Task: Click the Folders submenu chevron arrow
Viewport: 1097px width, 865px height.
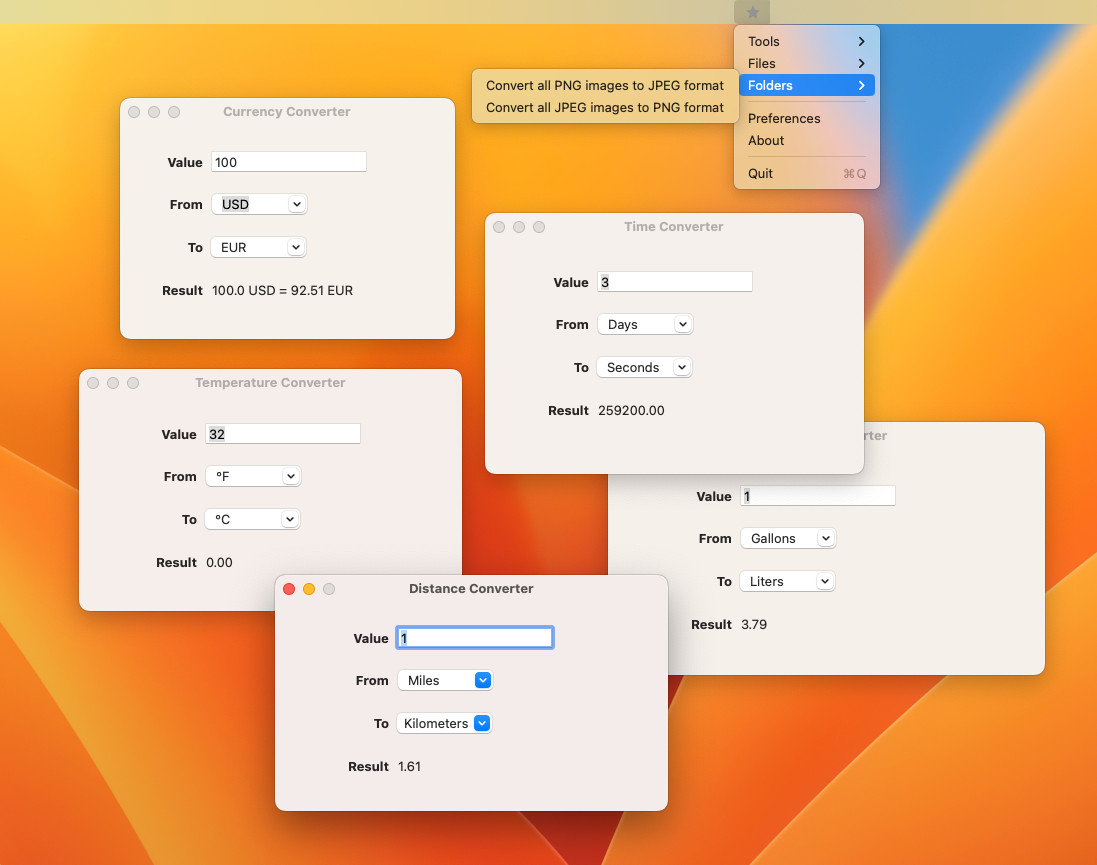Action: 862,85
